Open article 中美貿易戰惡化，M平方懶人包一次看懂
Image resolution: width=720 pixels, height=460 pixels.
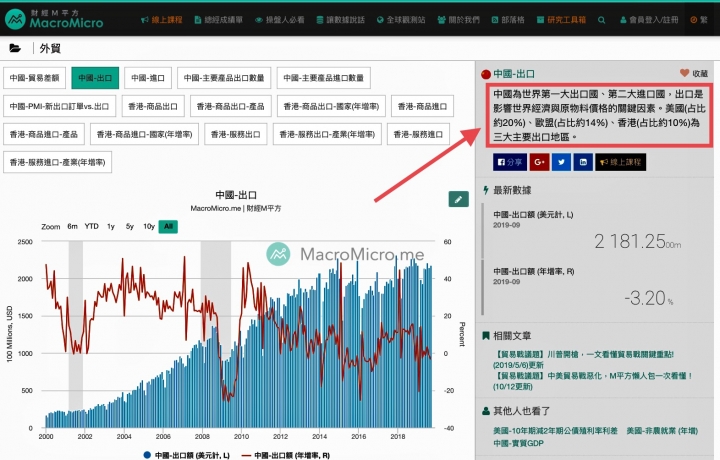click(593, 381)
